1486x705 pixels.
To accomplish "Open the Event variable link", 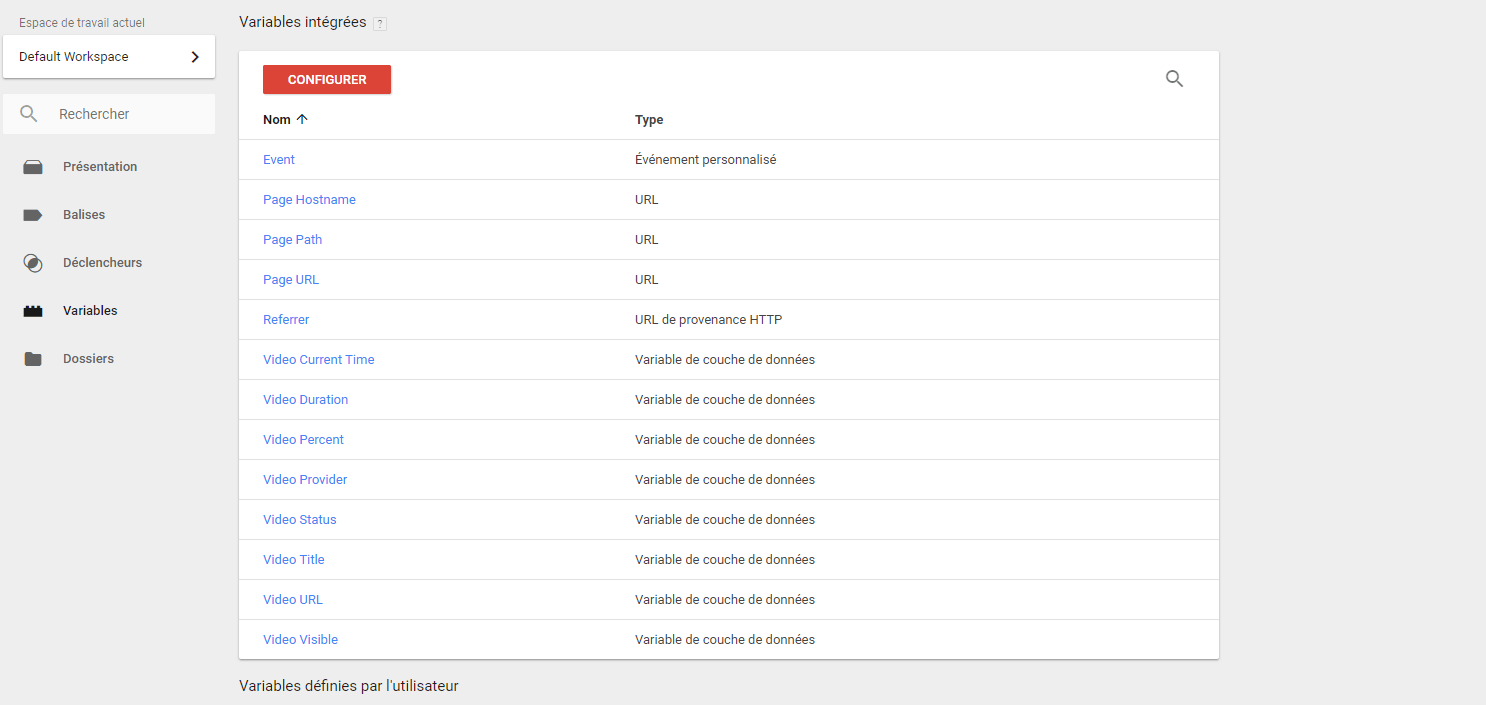I will coord(278,159).
